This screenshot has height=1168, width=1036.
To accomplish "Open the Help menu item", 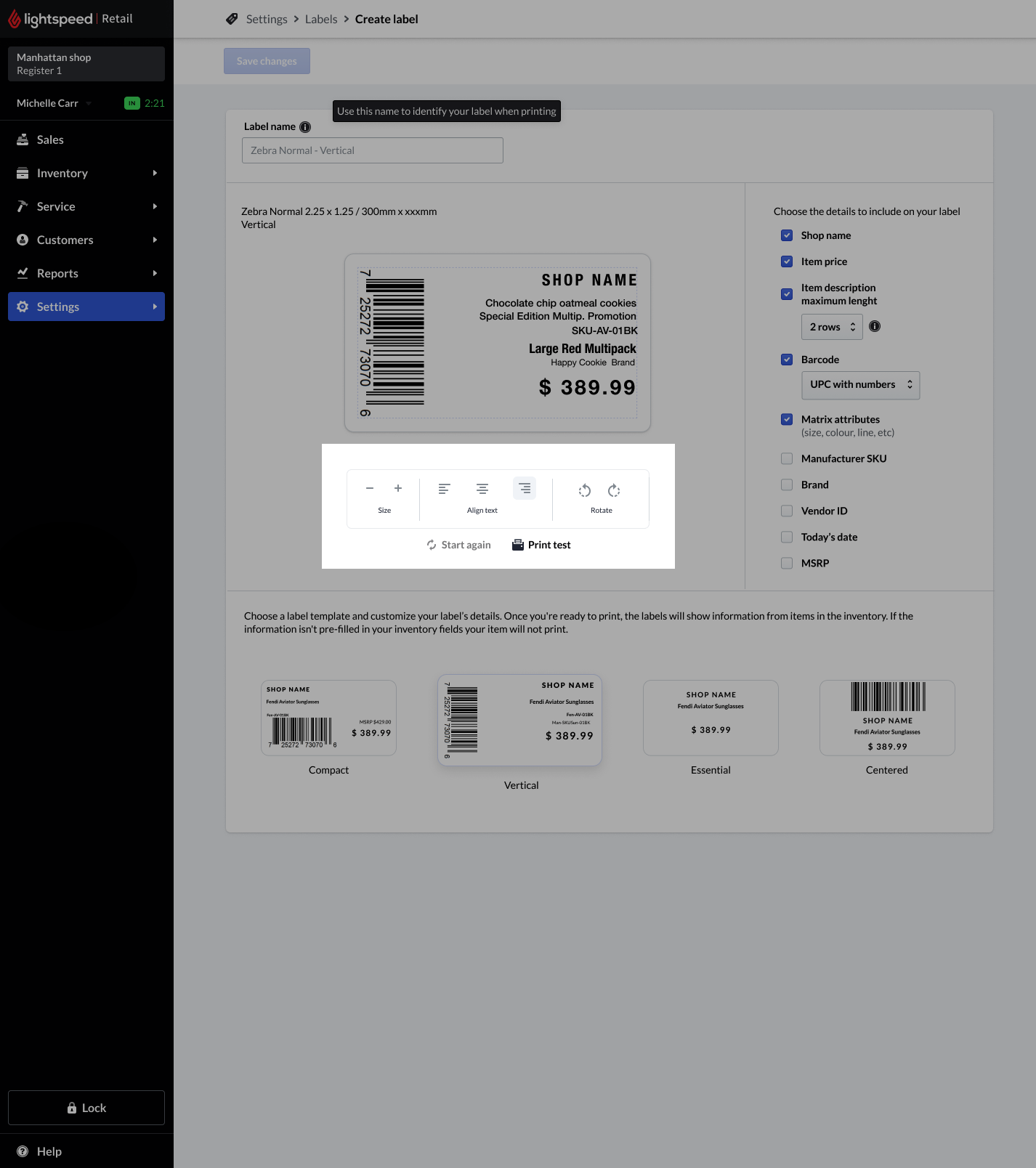I will 86,1151.
